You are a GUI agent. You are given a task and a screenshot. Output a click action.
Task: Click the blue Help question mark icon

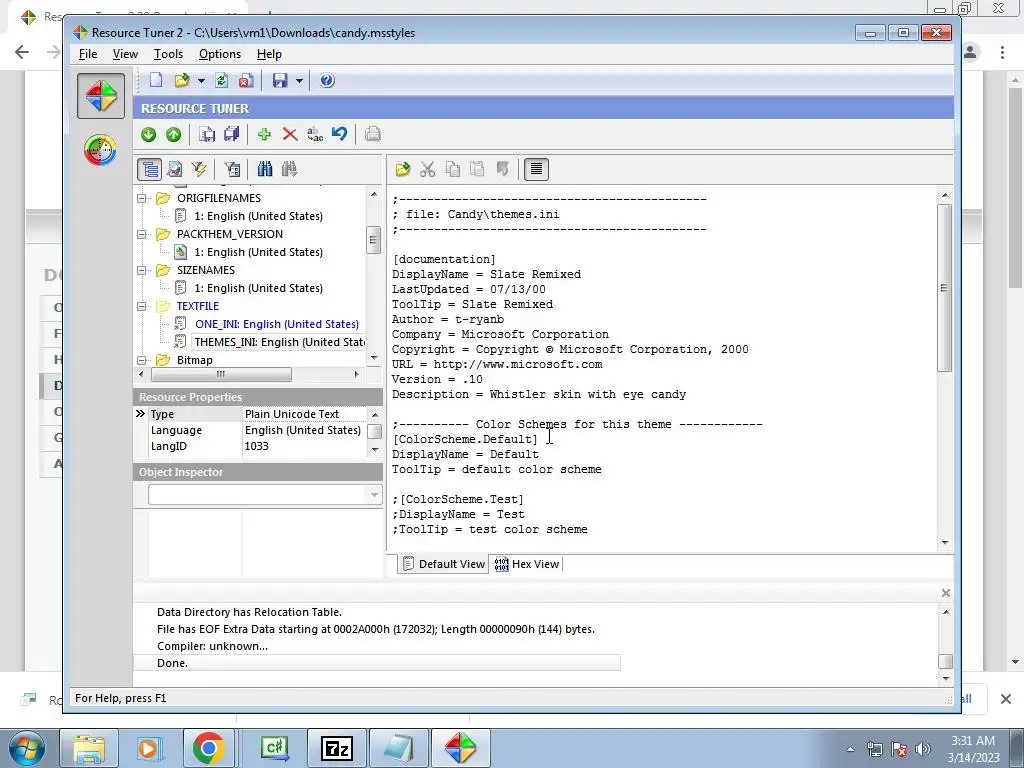(327, 80)
